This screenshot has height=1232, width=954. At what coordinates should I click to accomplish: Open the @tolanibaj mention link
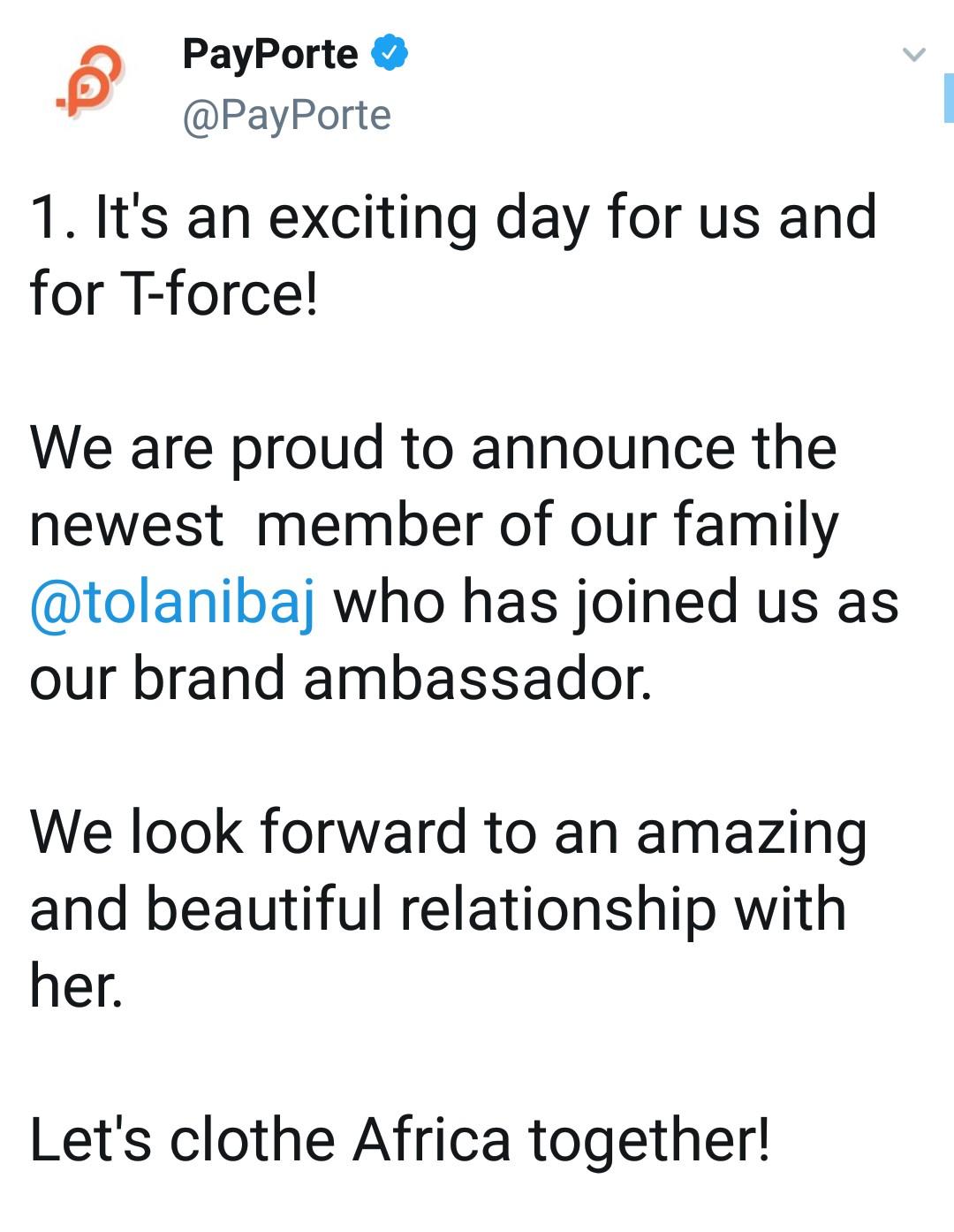coord(172,603)
